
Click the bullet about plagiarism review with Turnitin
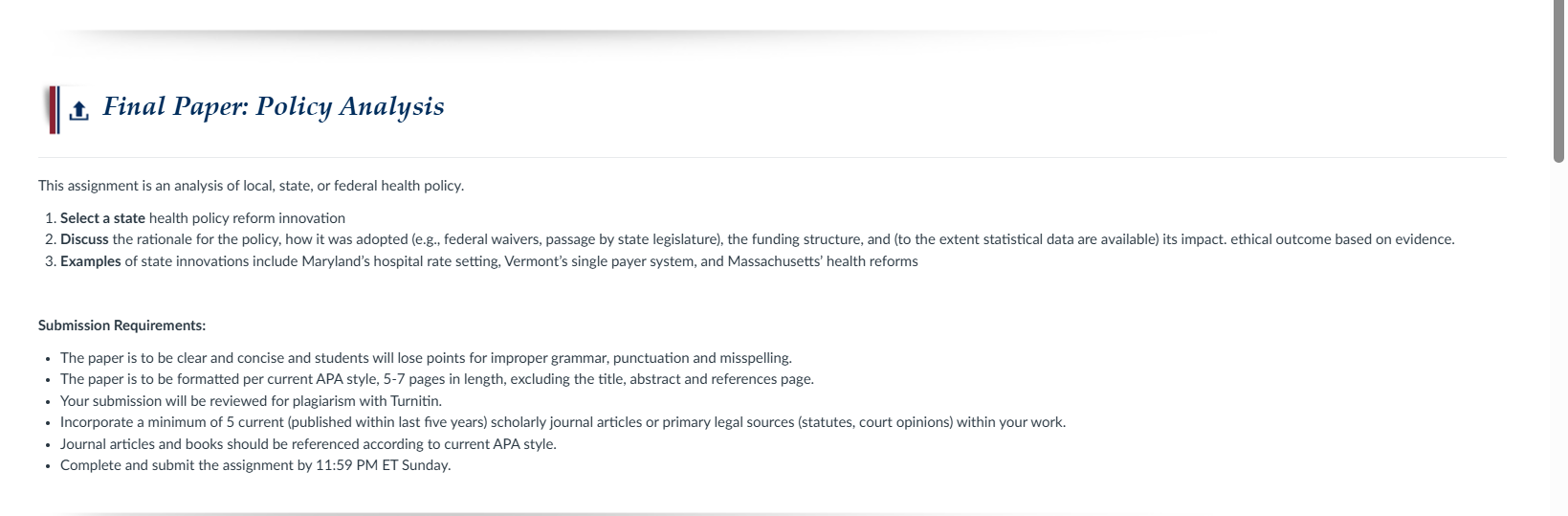tap(251, 401)
